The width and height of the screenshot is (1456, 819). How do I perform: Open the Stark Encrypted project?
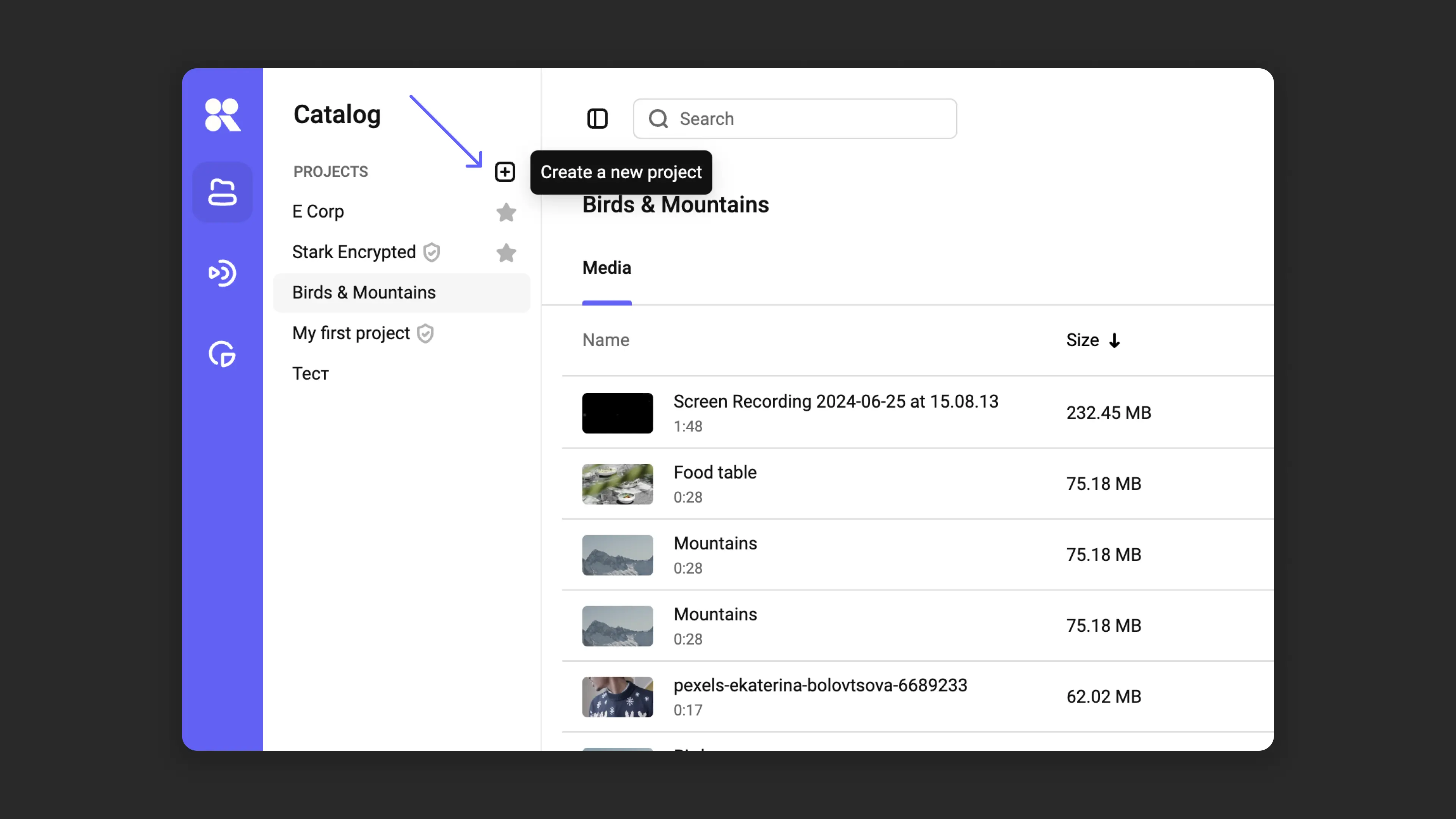tap(355, 252)
